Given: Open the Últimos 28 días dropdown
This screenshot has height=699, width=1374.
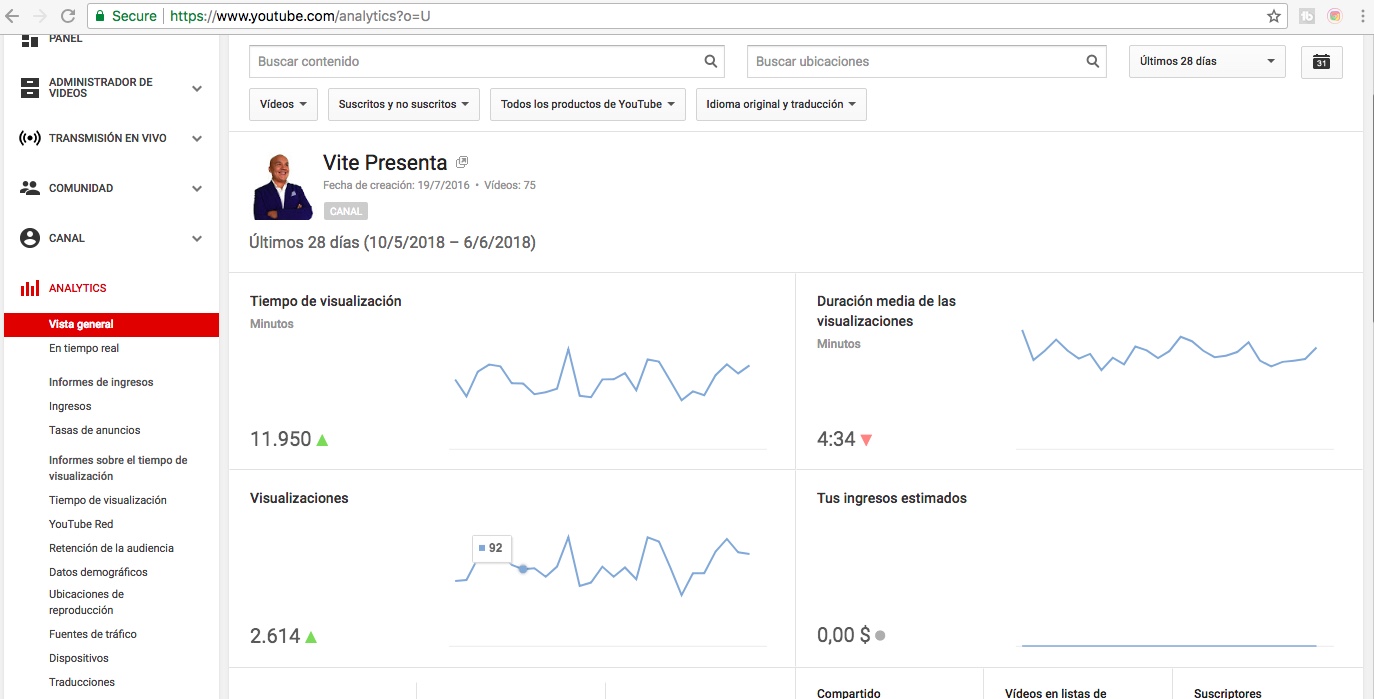Looking at the screenshot, I should pos(1207,61).
